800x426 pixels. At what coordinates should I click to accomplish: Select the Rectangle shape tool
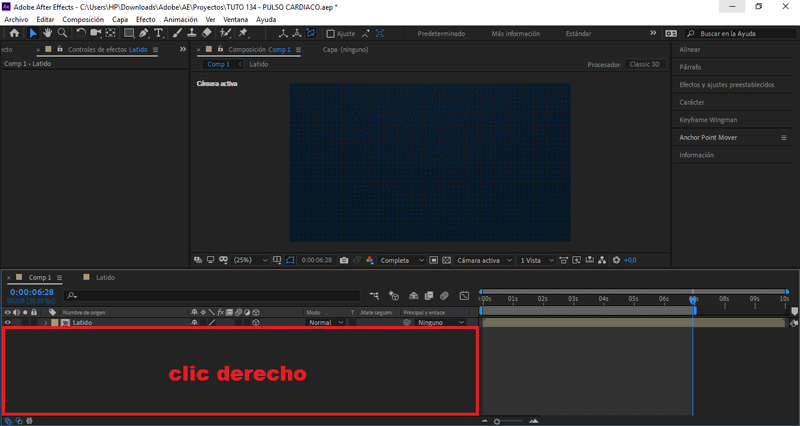[x=129, y=33]
